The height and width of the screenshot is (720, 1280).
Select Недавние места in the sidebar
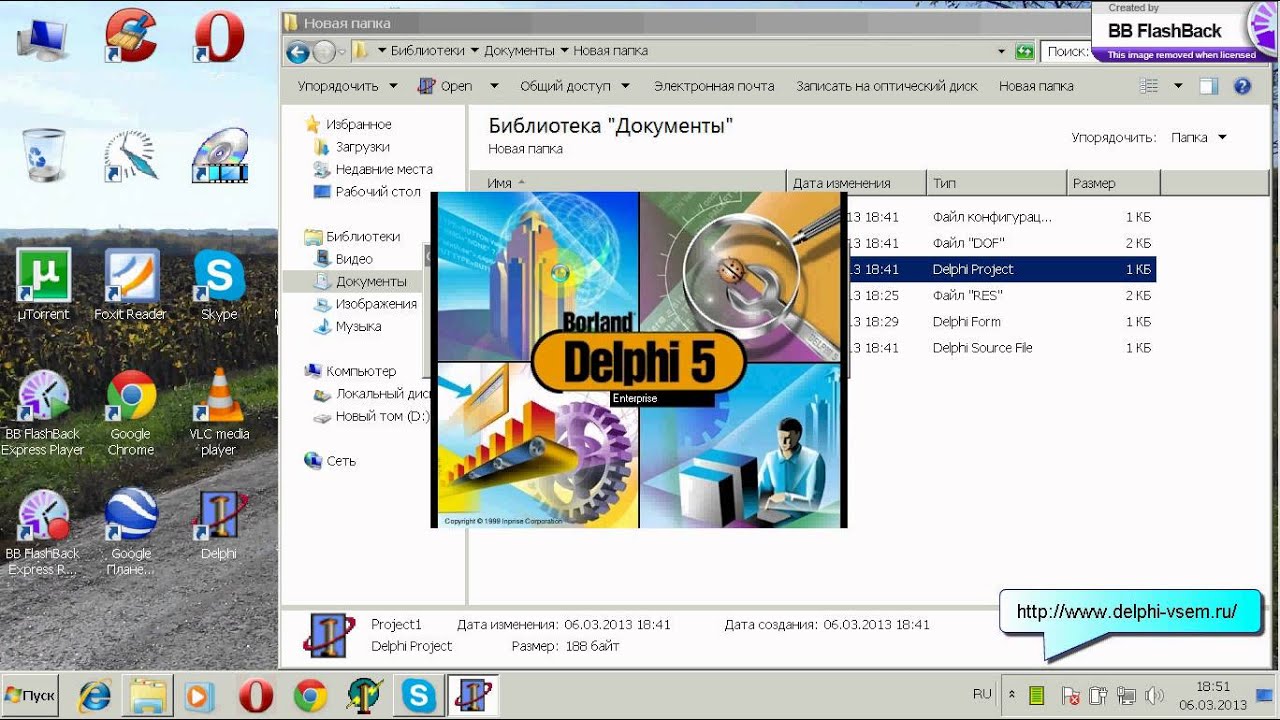click(373, 169)
